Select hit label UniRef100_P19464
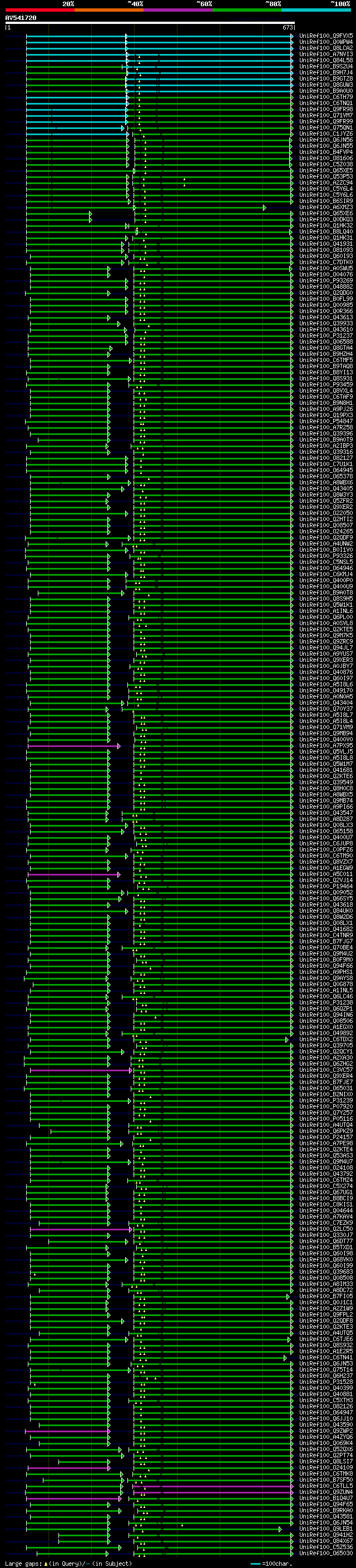Screen dimensions: 356x1568 (326, 886)
